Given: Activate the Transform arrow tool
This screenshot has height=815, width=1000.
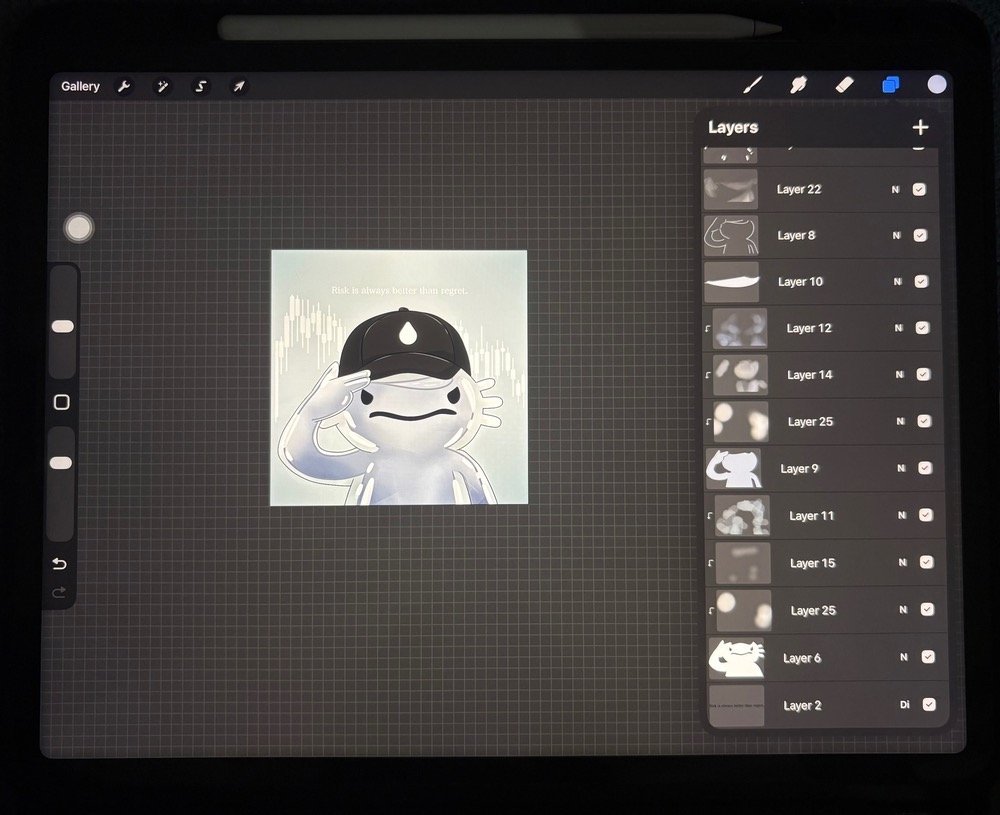Looking at the screenshot, I should (239, 86).
